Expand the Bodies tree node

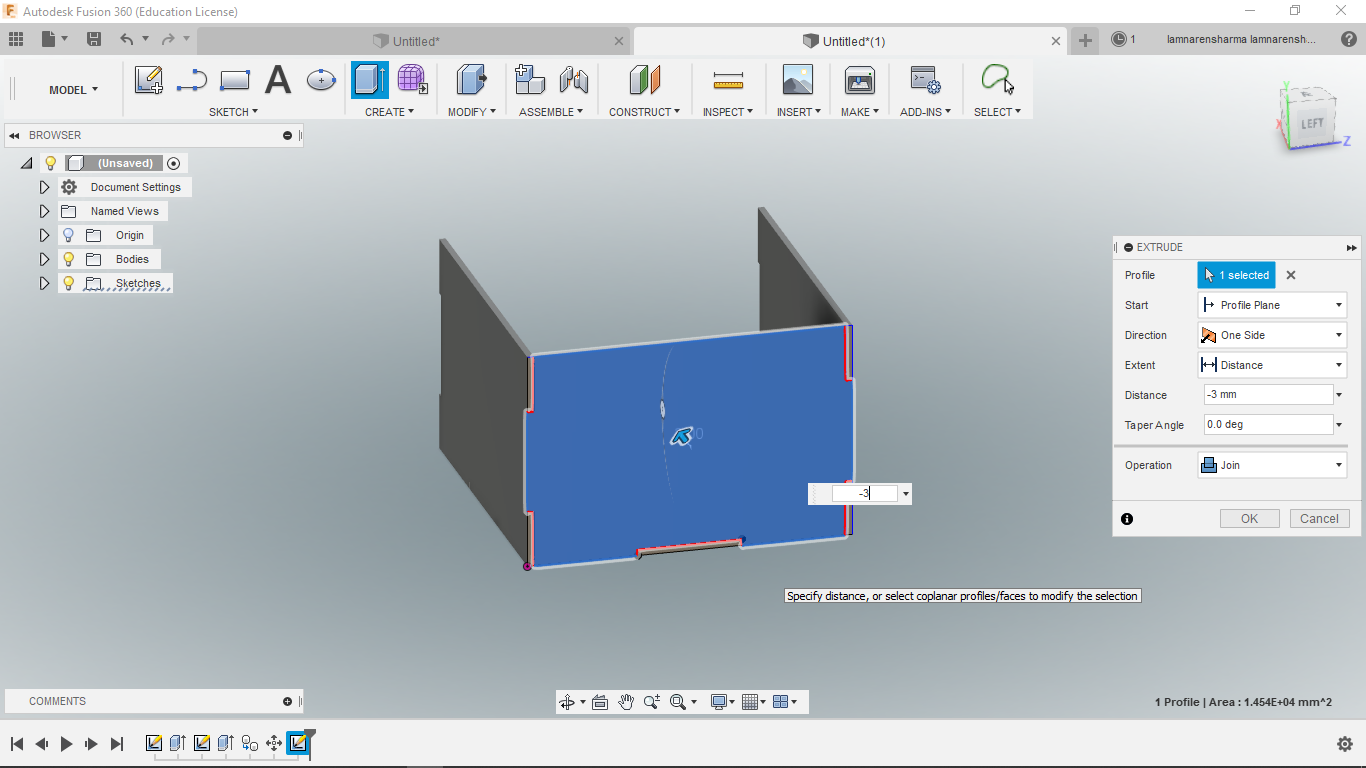(44, 259)
